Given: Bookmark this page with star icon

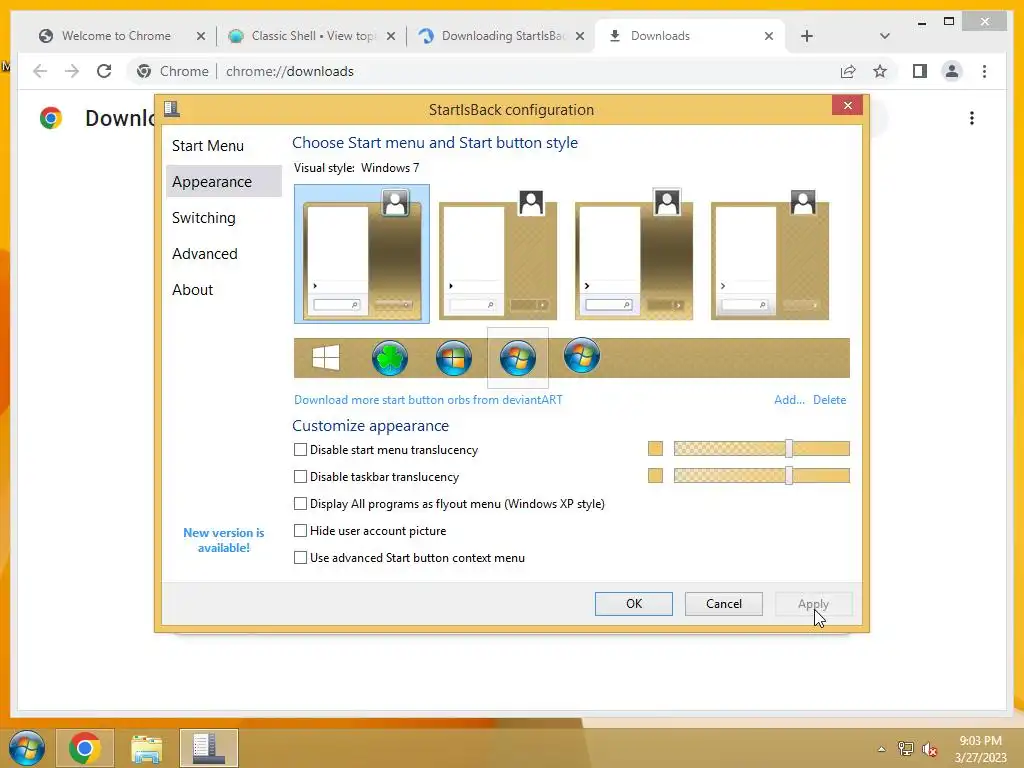Looking at the screenshot, I should click(880, 71).
